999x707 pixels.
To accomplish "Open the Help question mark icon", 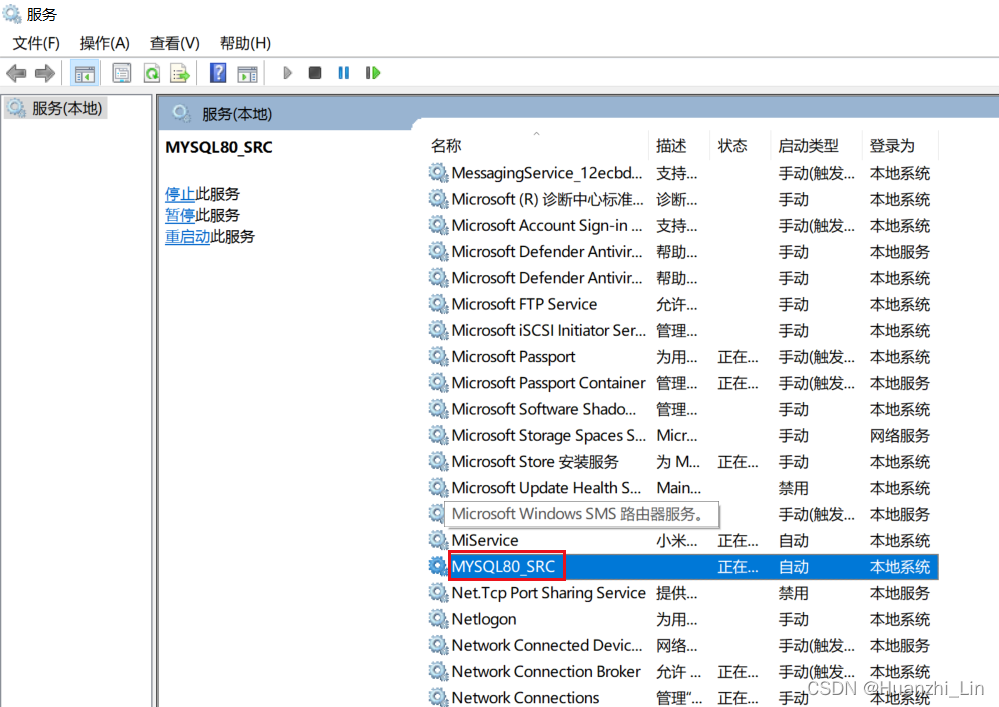I will click(218, 73).
